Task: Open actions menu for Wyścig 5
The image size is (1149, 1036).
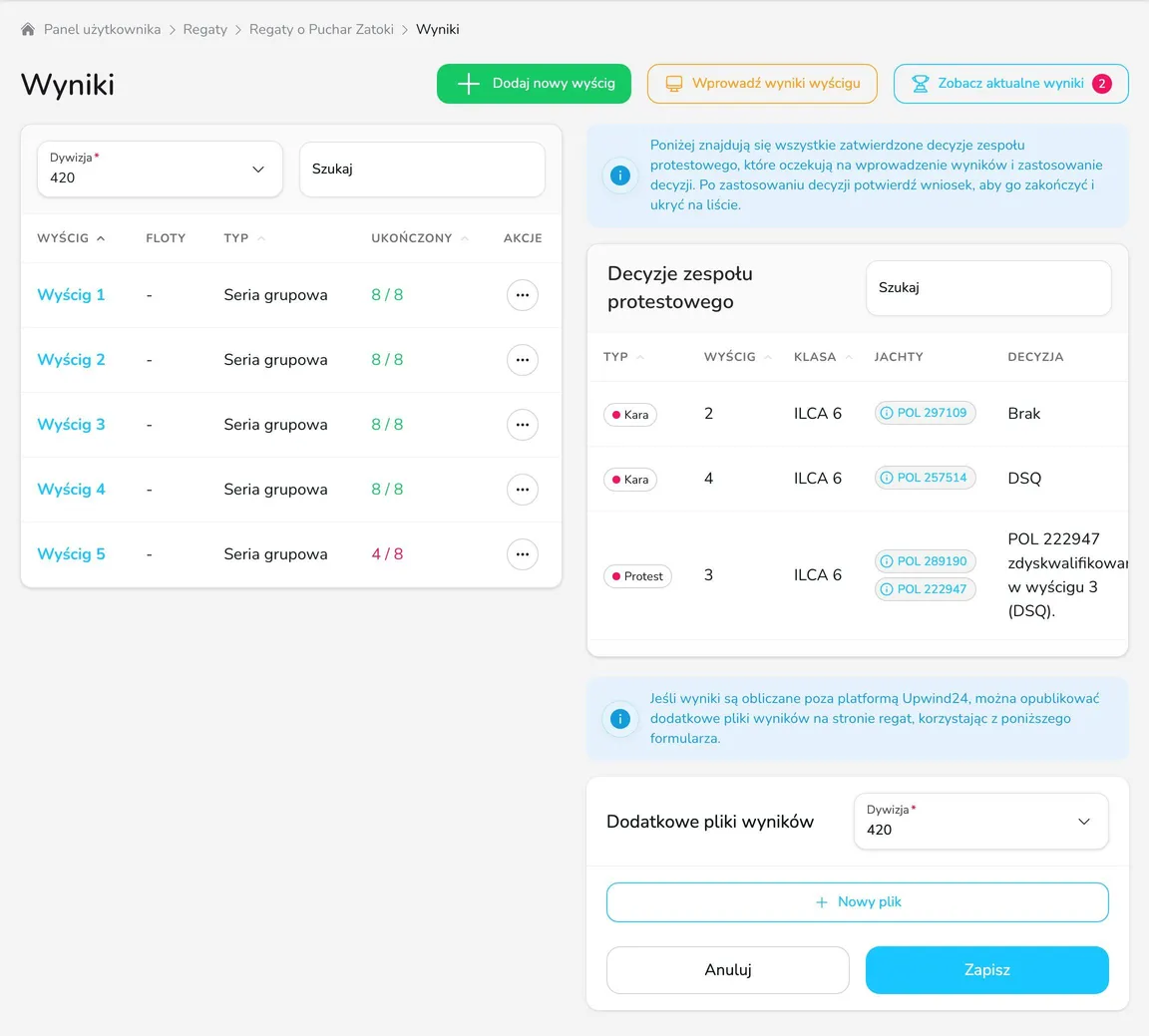Action: 523,554
